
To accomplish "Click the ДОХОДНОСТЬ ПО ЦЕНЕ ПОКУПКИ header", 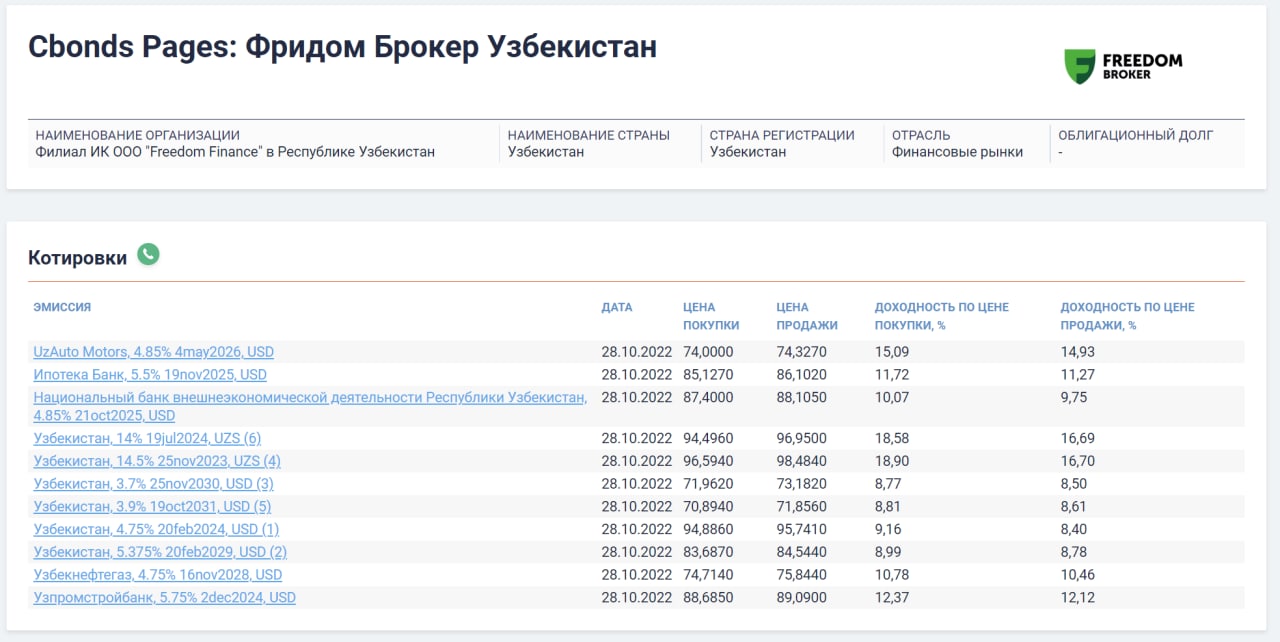I will coord(942,316).
